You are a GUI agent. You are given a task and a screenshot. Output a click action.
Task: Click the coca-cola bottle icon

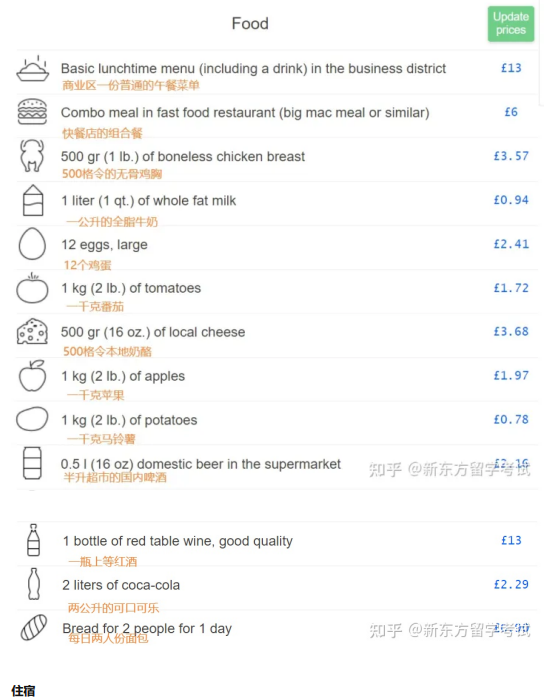(x=34, y=583)
